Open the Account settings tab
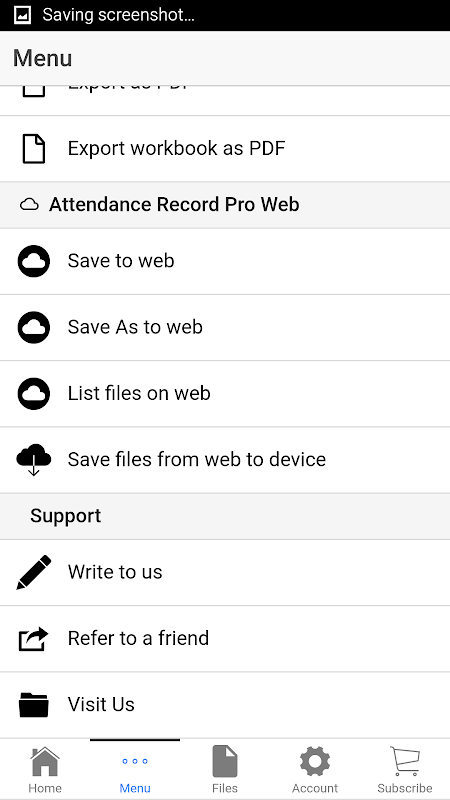450x800 pixels. (315, 769)
